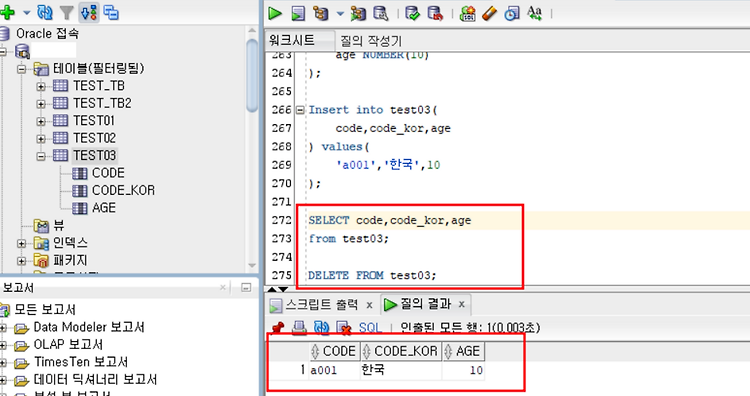
Task: Collapse the database connection node
Action: (3, 51)
